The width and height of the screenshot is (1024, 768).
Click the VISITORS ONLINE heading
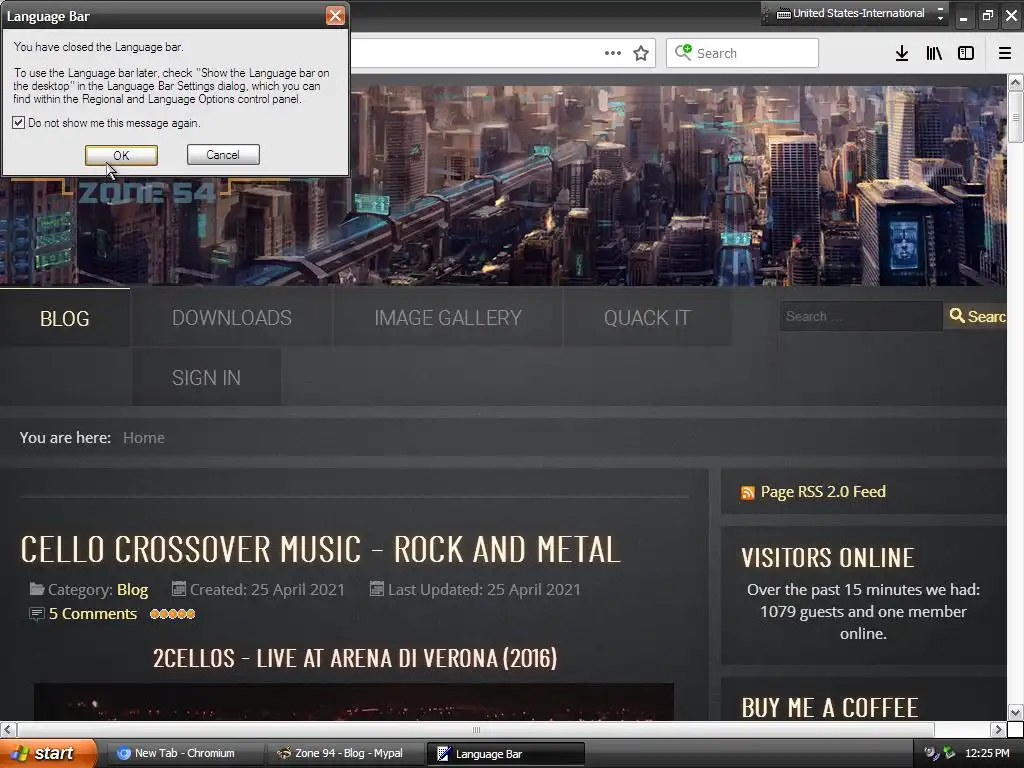[827, 558]
